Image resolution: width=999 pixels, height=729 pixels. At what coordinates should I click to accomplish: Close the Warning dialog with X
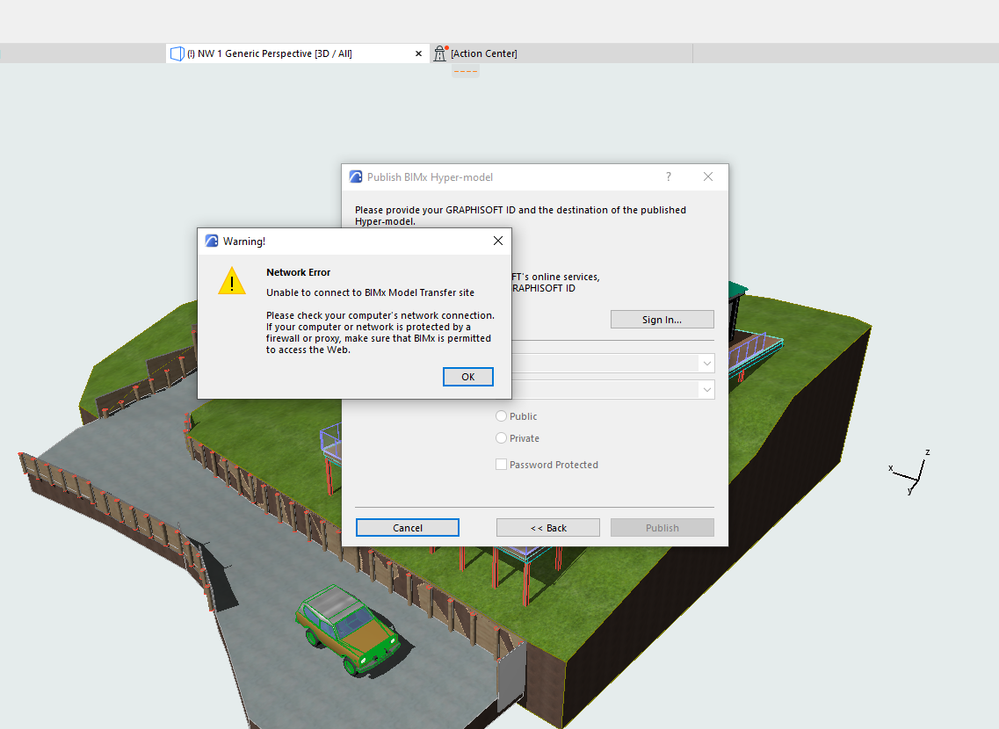[498, 241]
